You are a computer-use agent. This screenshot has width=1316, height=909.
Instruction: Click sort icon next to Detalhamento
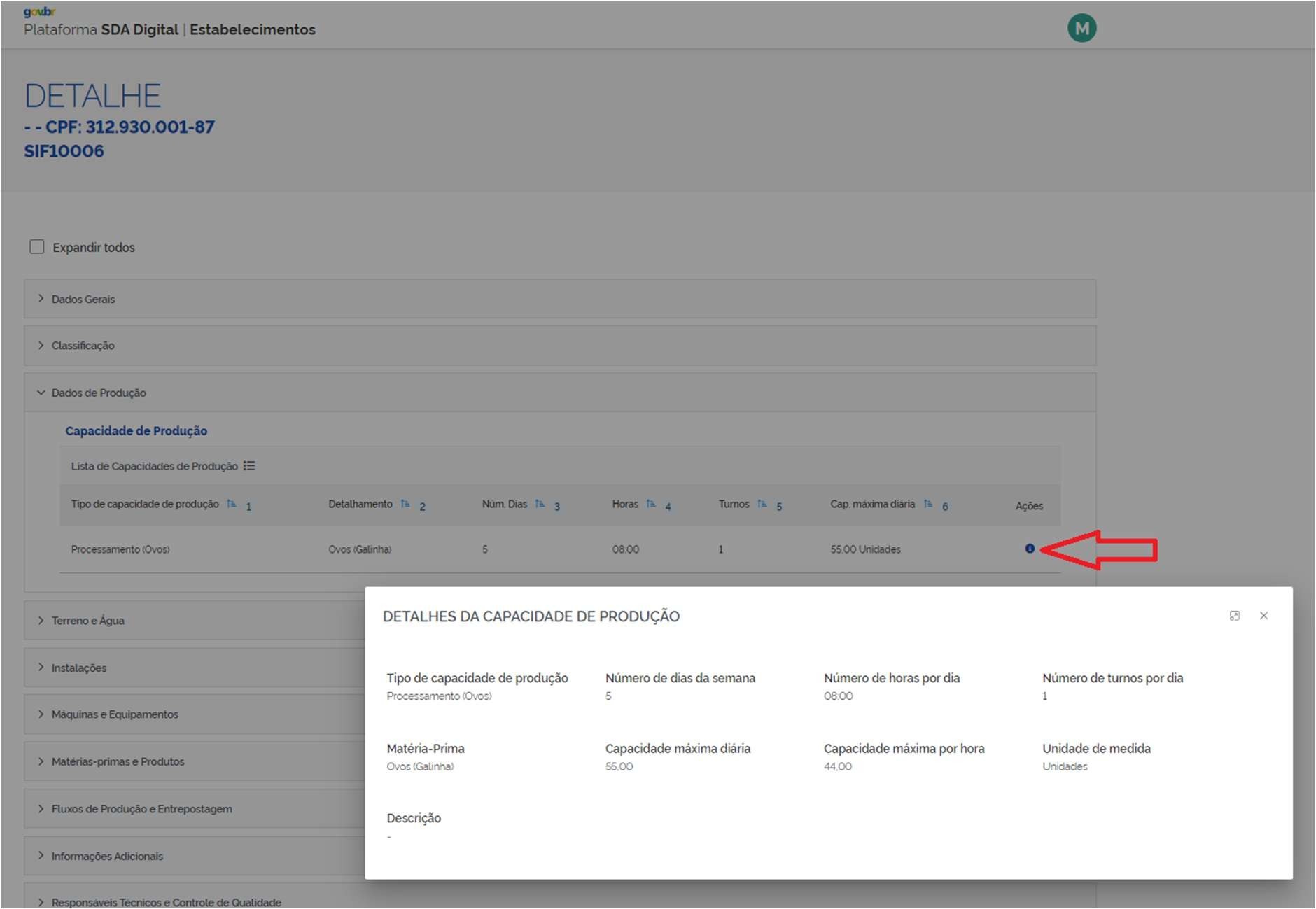(405, 504)
